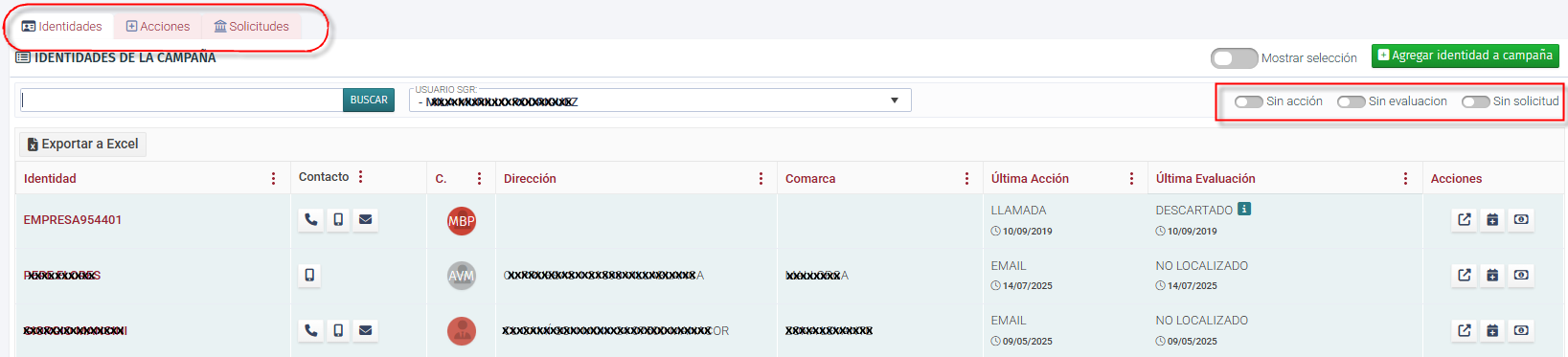Screen dimensions: 1568x357
Task: Add calendar action for EMPRESA954401
Action: 1492,219
